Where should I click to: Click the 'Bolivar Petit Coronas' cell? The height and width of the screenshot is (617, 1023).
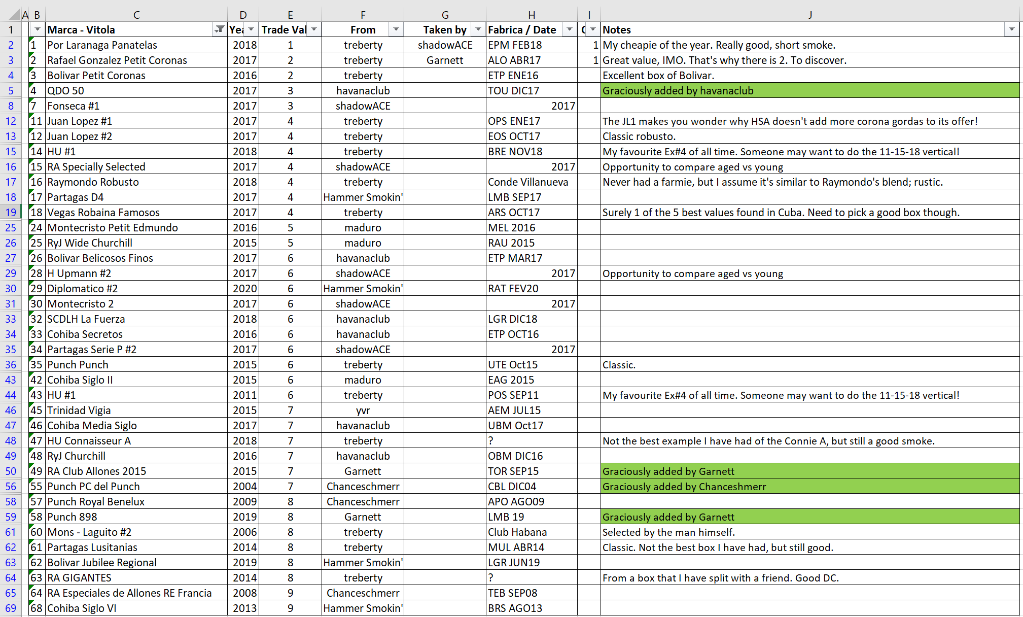[136, 75]
